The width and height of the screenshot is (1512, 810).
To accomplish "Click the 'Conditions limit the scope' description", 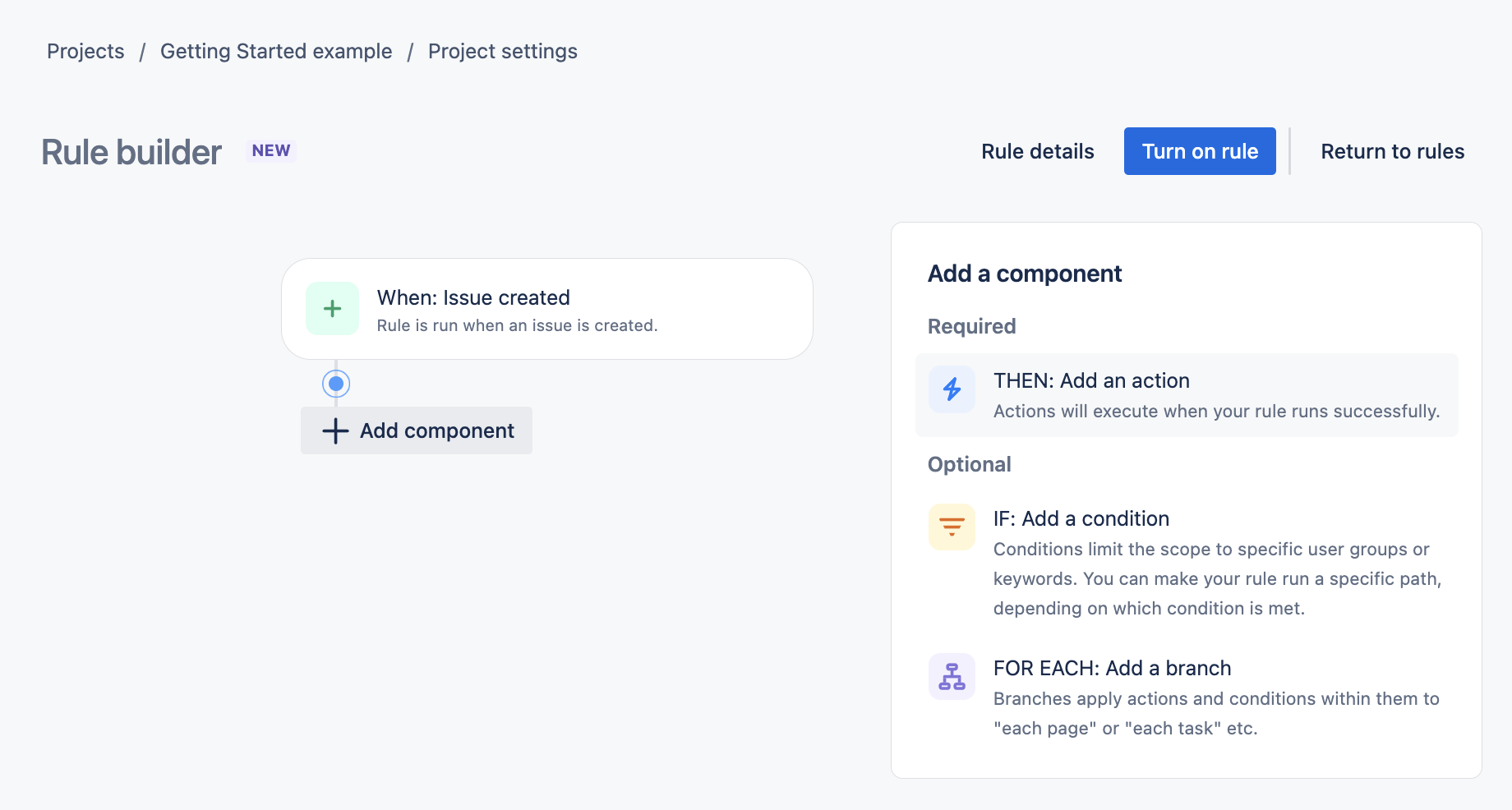I will coord(1217,578).
